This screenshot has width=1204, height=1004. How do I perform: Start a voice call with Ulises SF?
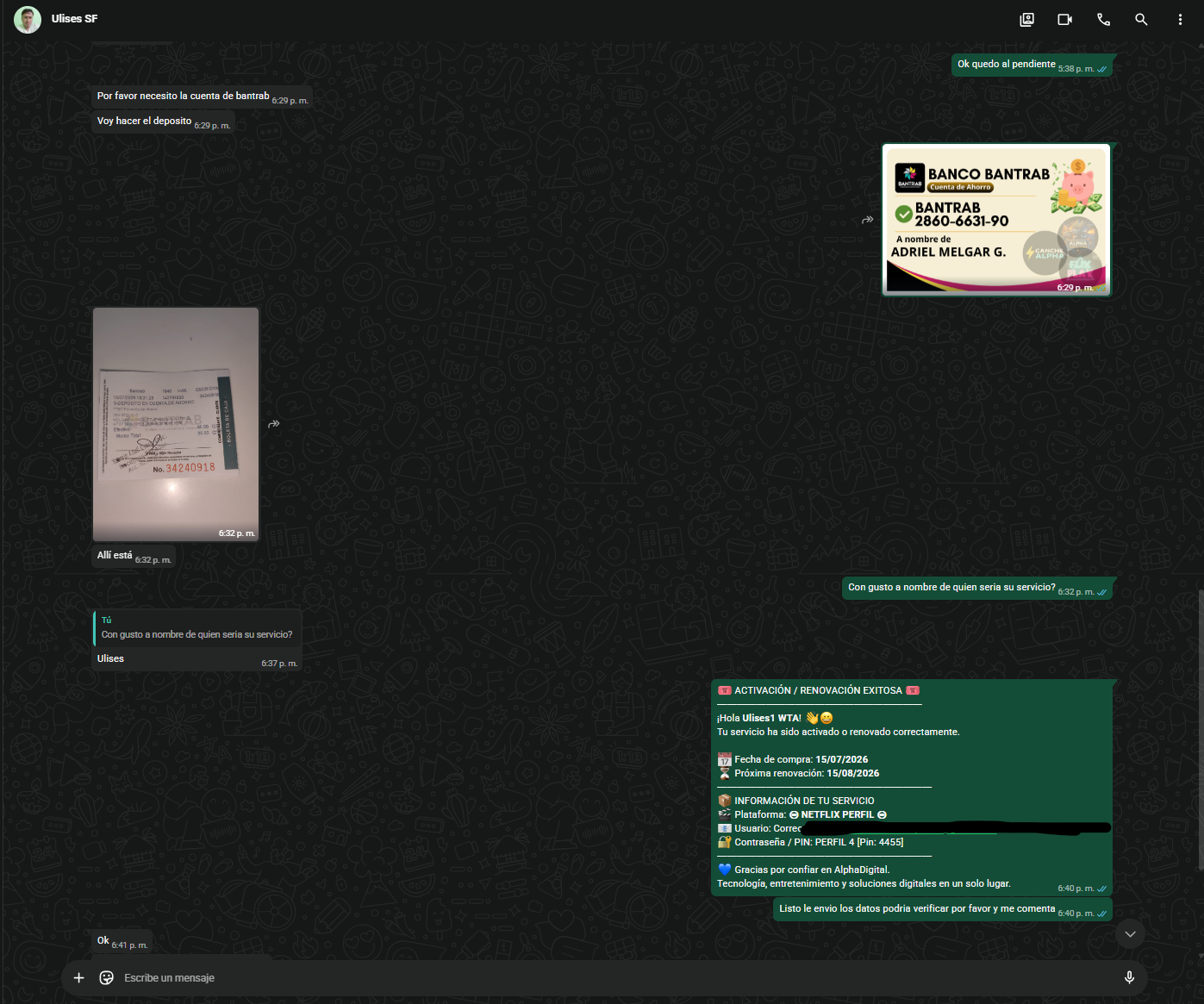(1103, 19)
